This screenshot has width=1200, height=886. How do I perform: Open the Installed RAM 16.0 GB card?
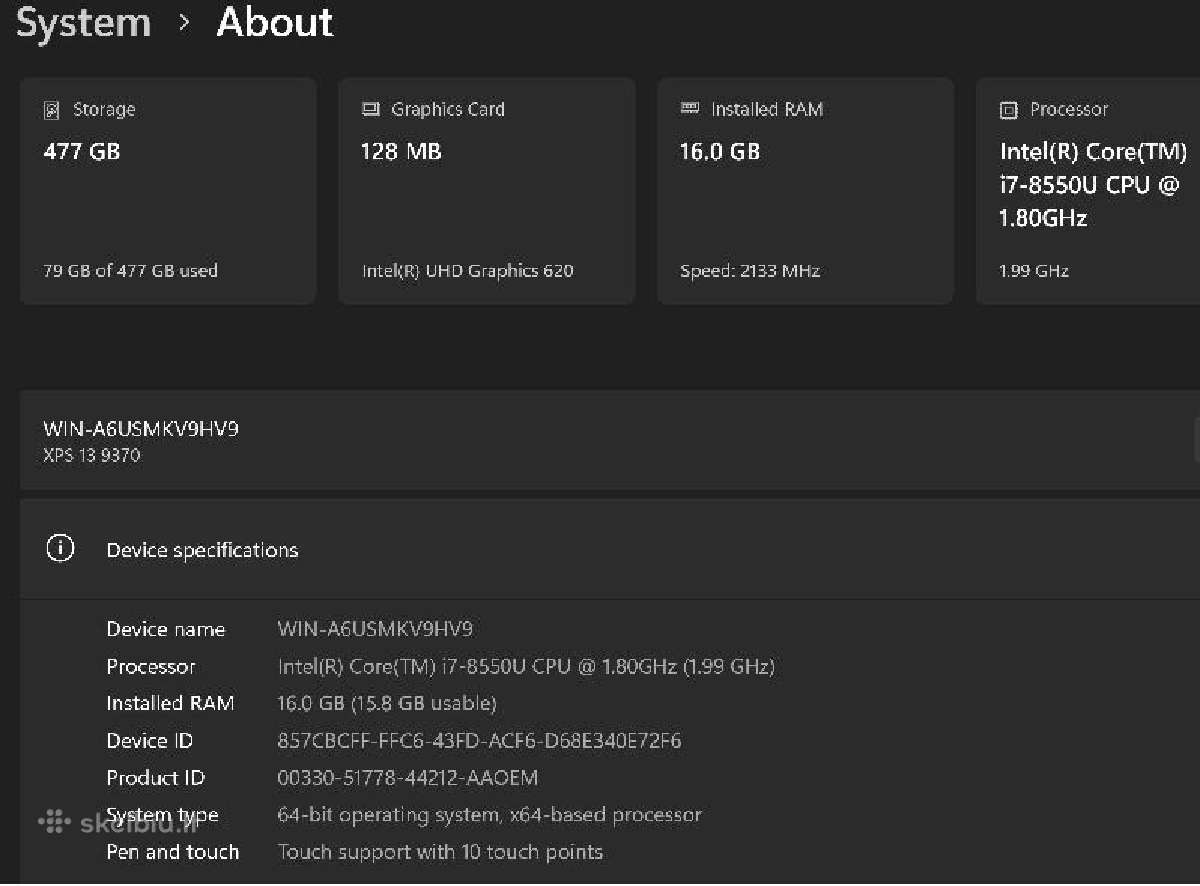coord(805,191)
